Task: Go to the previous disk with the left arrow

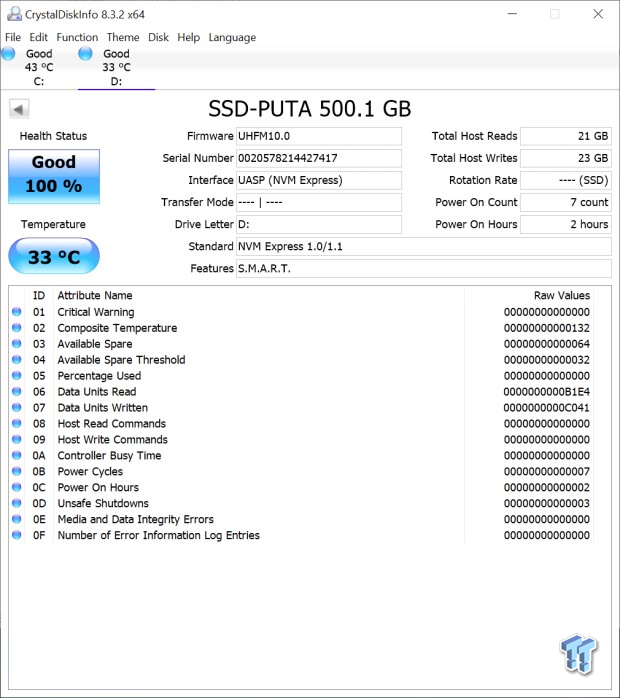Action: coord(19,109)
